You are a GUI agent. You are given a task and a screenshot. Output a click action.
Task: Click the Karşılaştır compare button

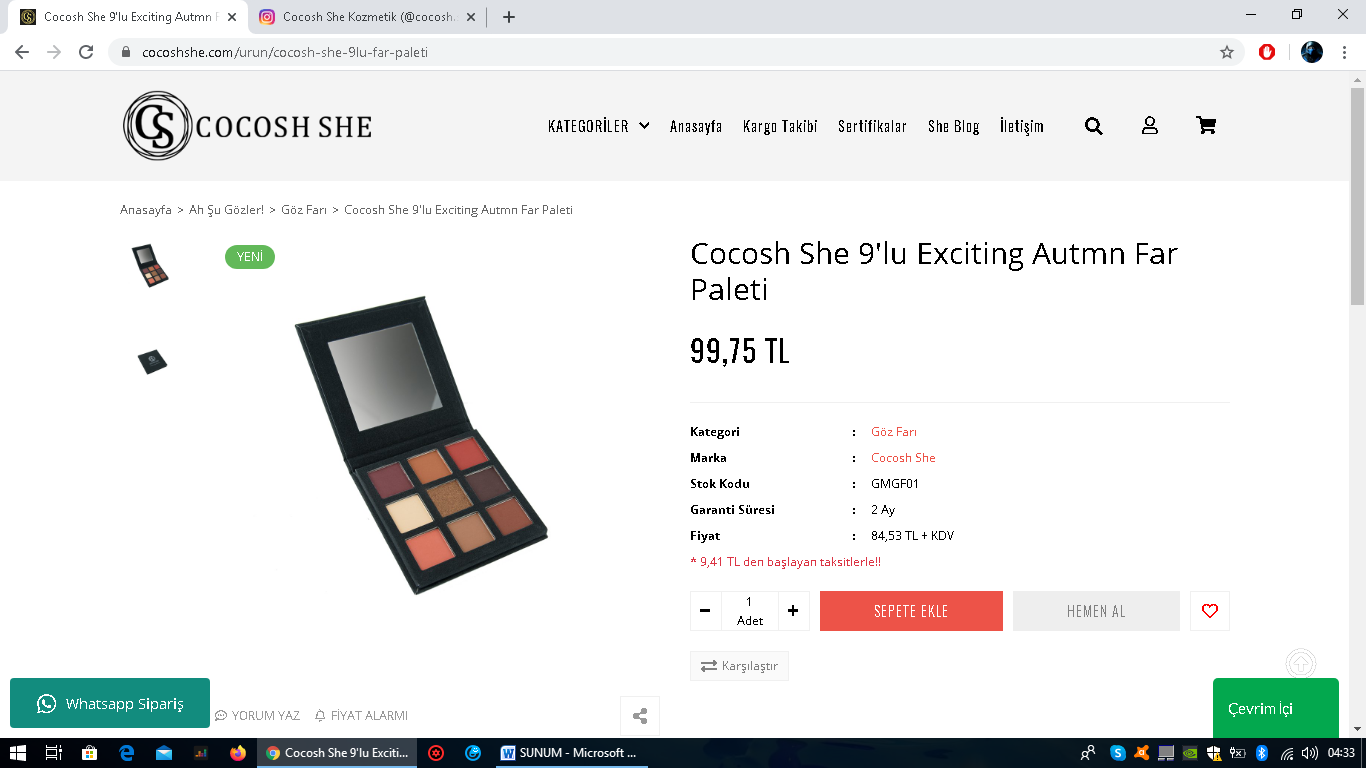739,666
